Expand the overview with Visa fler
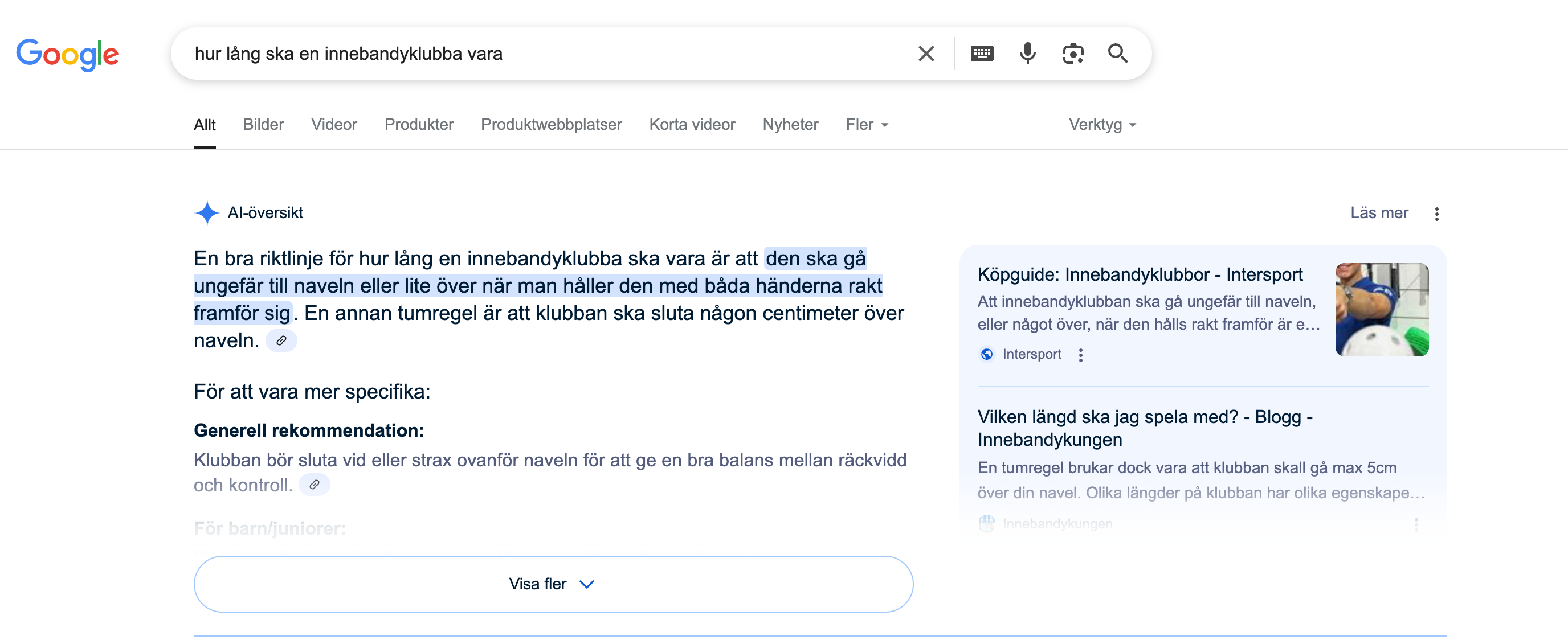Viewport: 1568px width, 640px height. [553, 584]
